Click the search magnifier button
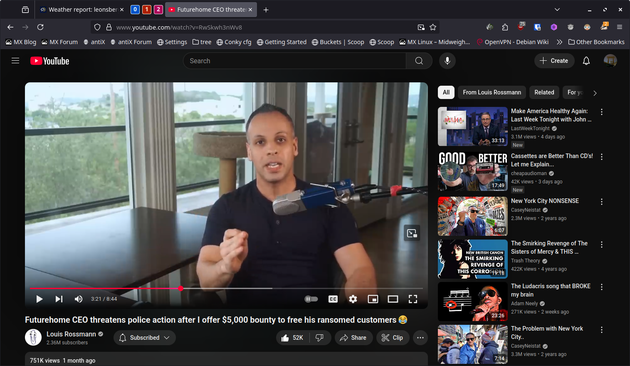This screenshot has width=630, height=366. 419,61
